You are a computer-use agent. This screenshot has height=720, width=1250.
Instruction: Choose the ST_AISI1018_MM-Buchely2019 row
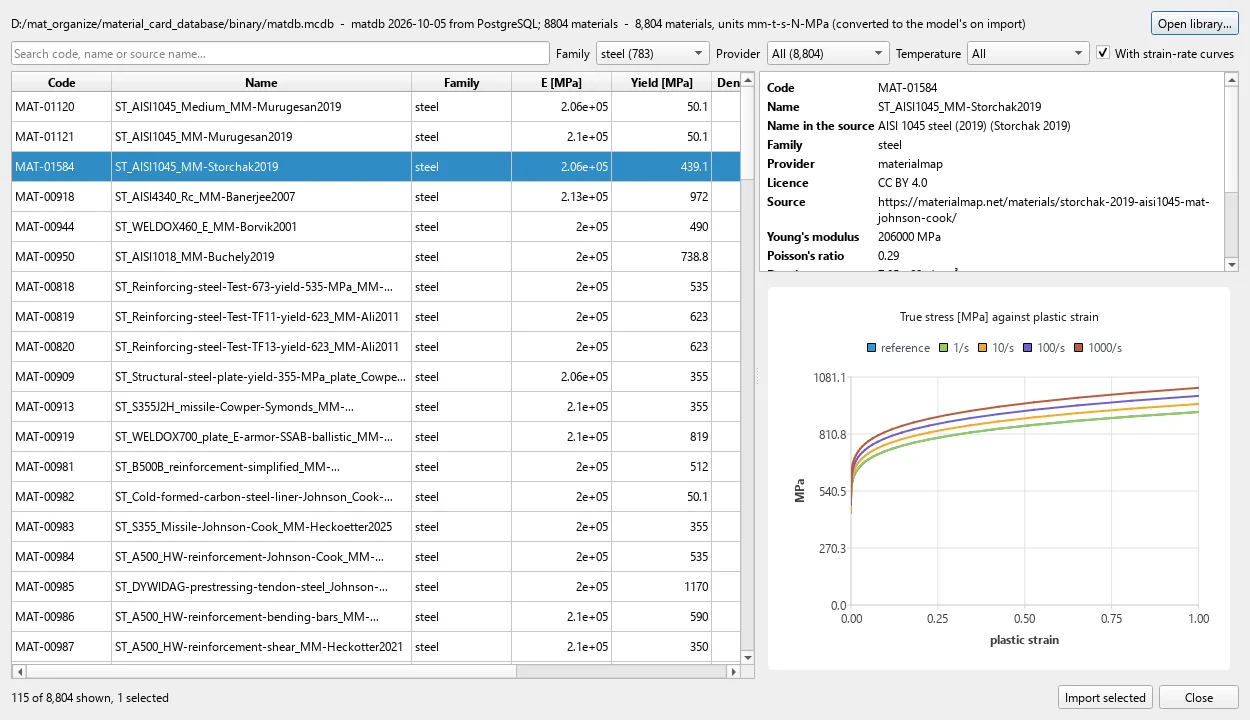point(376,257)
